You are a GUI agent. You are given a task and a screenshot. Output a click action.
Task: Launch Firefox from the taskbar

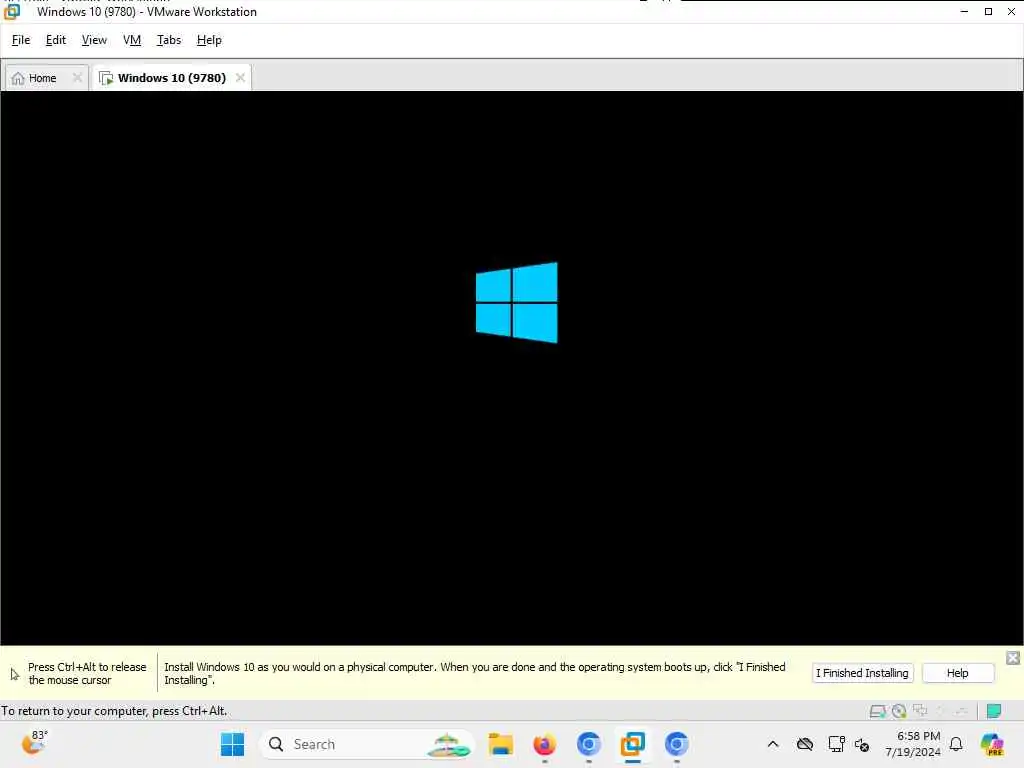click(x=545, y=744)
